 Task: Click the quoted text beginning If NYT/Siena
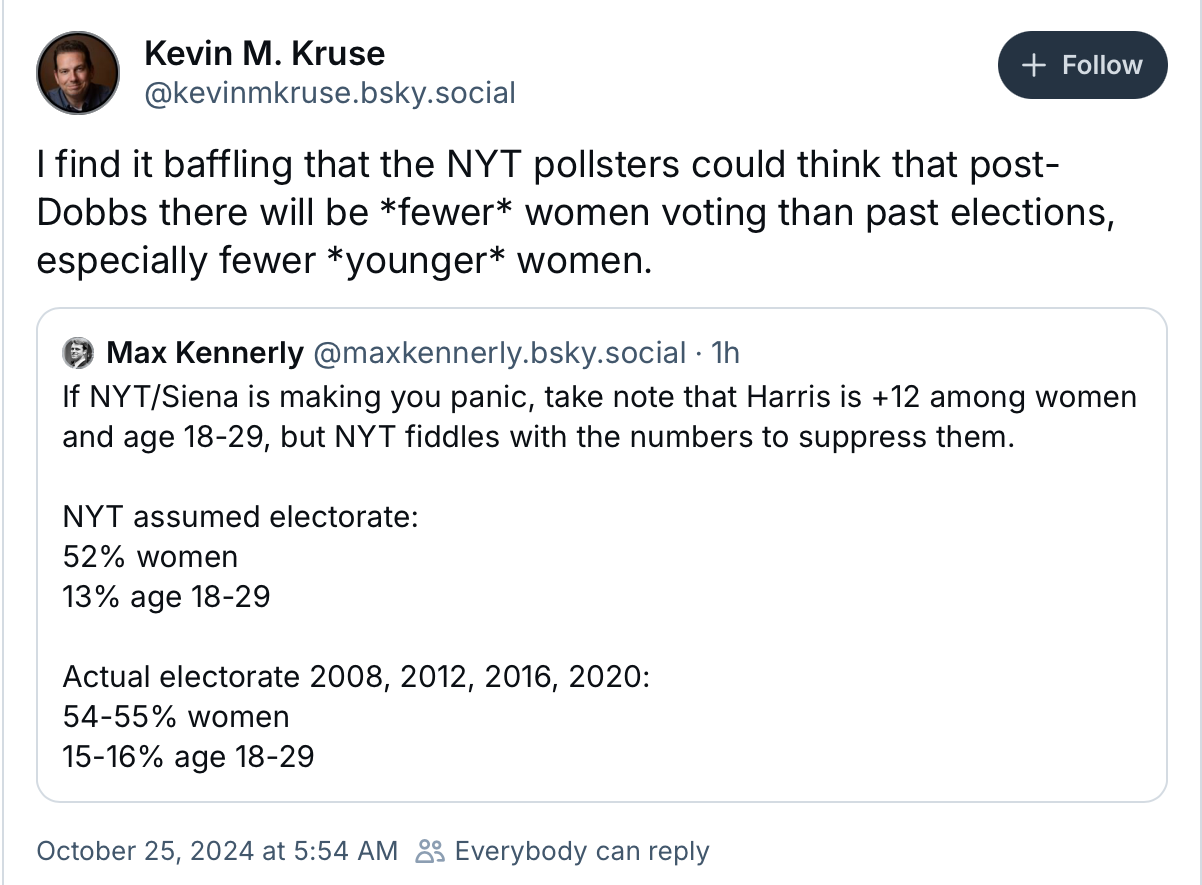(x=599, y=417)
